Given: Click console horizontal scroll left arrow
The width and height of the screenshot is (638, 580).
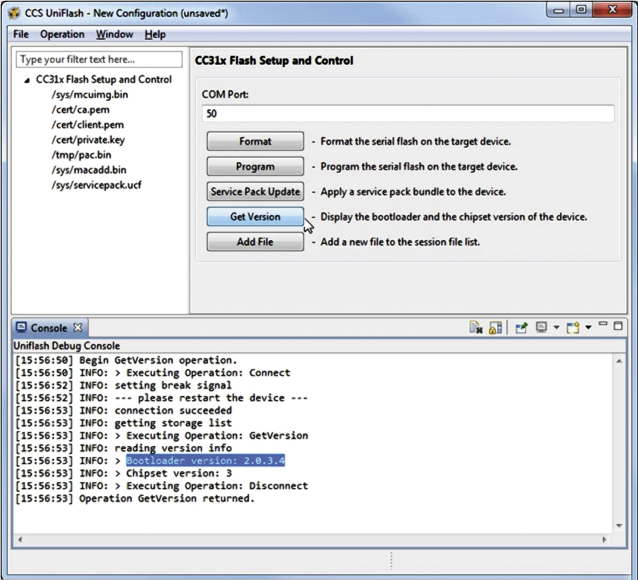Looking at the screenshot, I should click(20, 540).
